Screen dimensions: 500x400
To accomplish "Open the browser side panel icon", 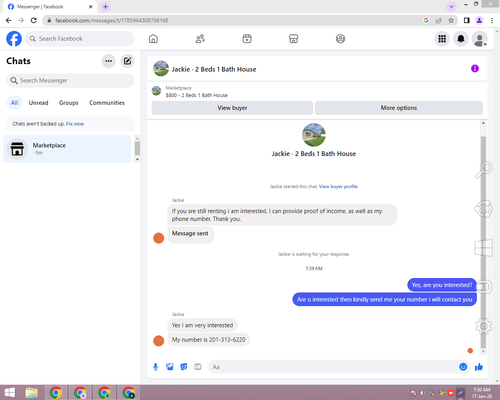I will (467, 20).
